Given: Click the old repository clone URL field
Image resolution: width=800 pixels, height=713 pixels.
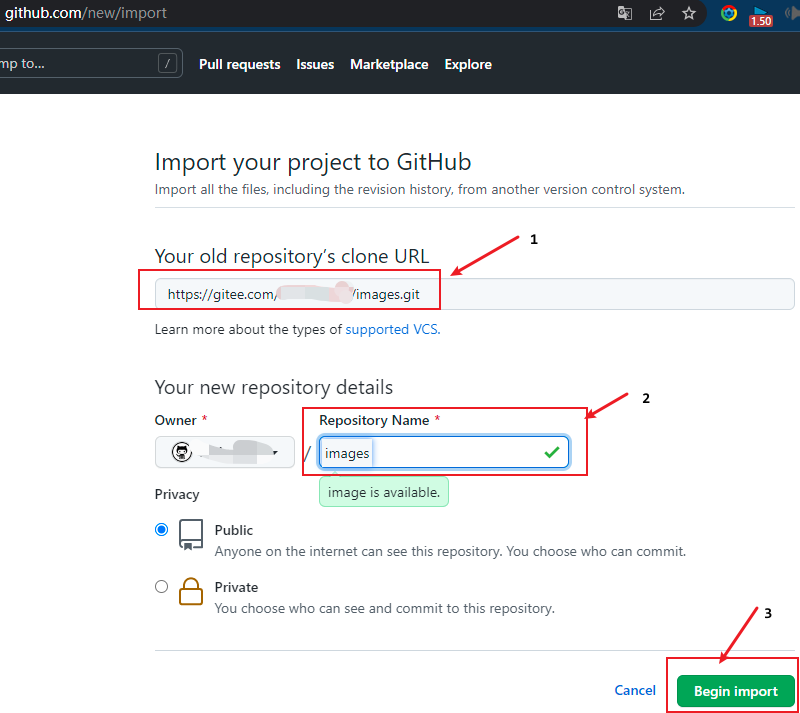Looking at the screenshot, I should point(474,294).
